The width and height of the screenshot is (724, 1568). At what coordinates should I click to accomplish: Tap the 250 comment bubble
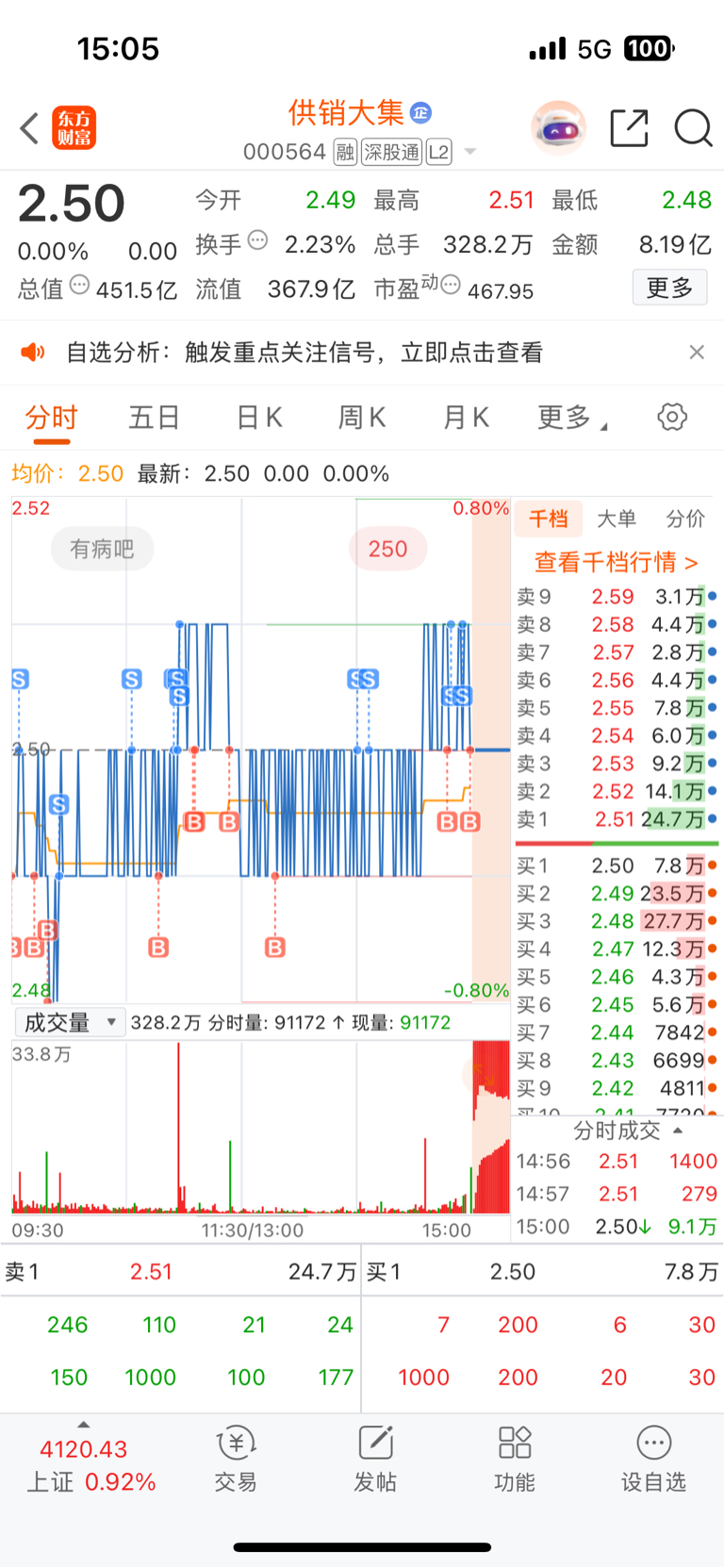point(387,549)
